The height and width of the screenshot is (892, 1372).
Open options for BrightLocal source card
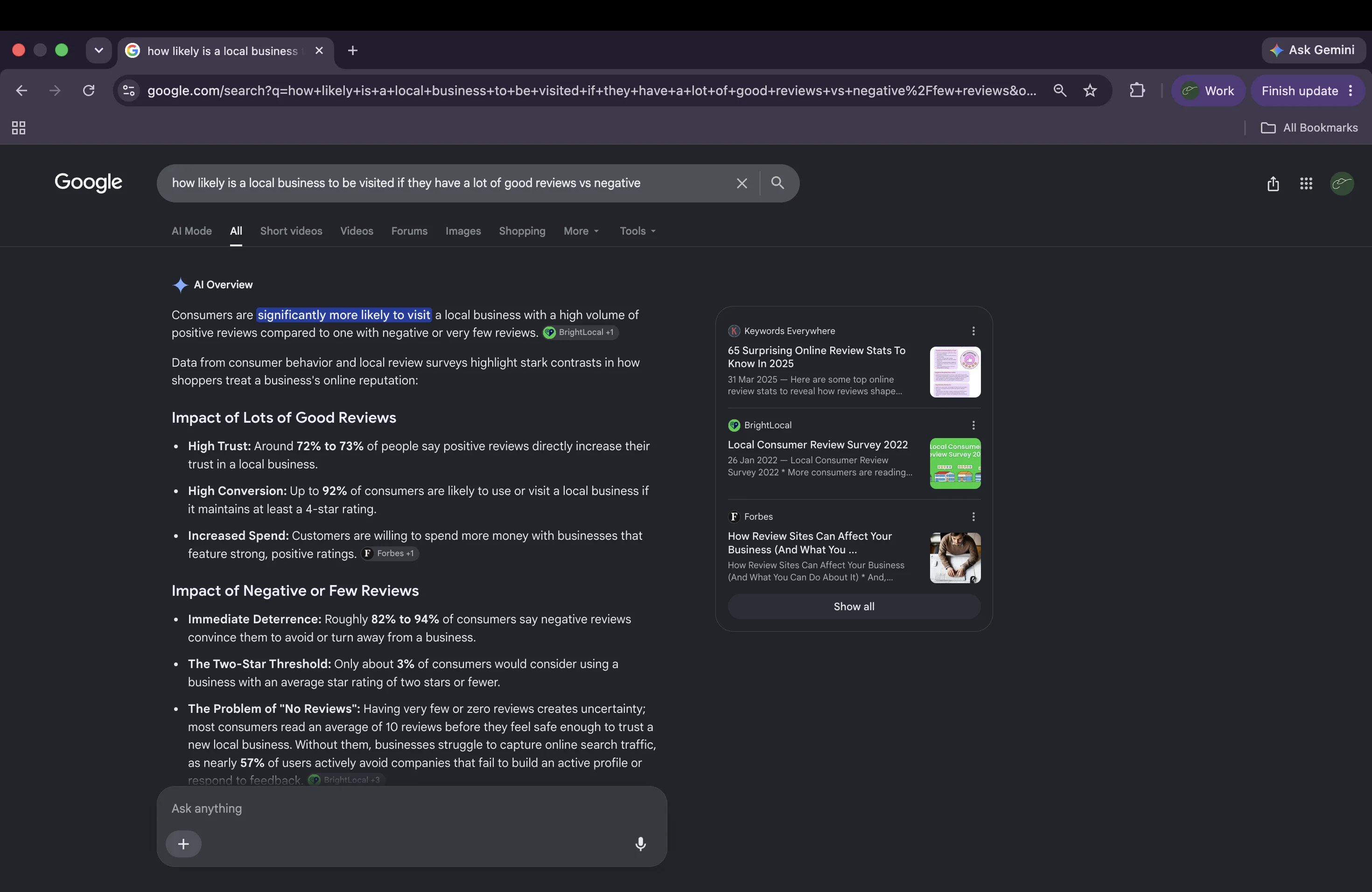(x=973, y=425)
